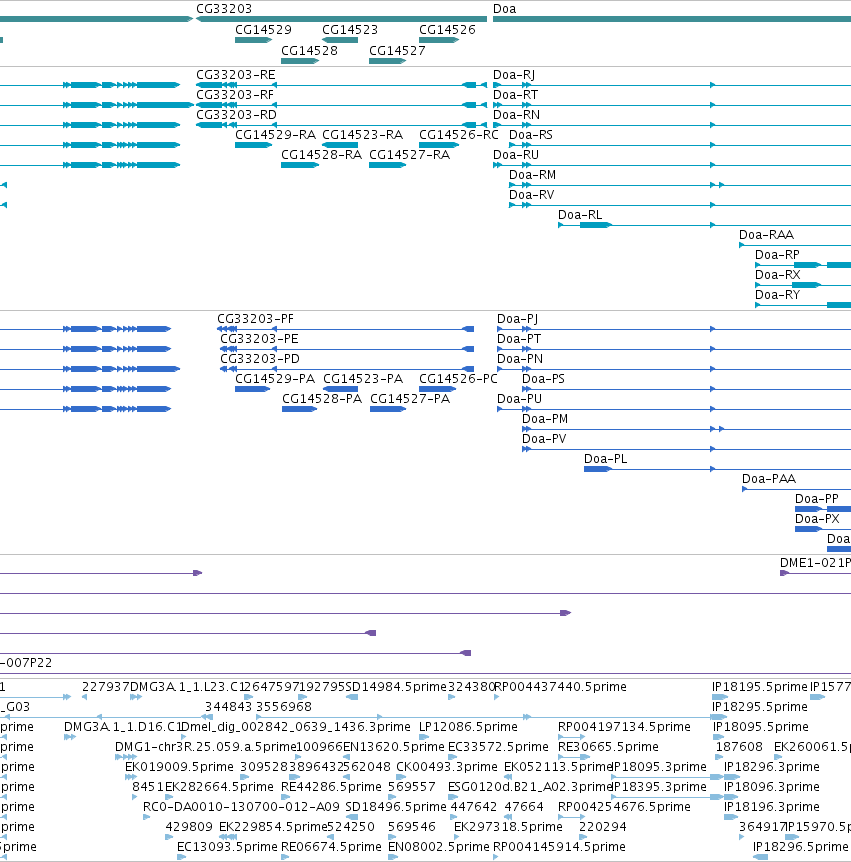The image size is (851, 862).
Task: Open transcript CG14527-RA
Action: (409, 154)
